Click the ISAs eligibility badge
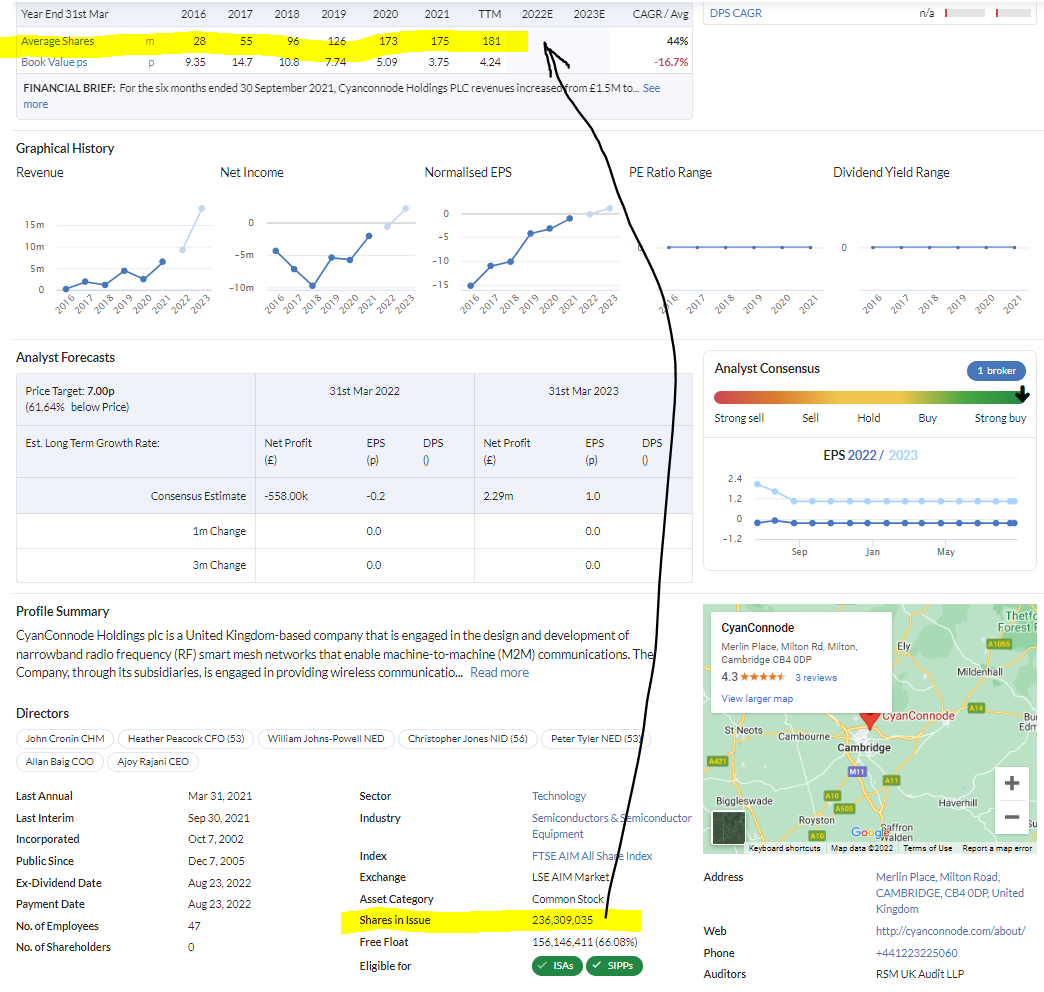Screen dimensions: 1044x992 tap(557, 965)
